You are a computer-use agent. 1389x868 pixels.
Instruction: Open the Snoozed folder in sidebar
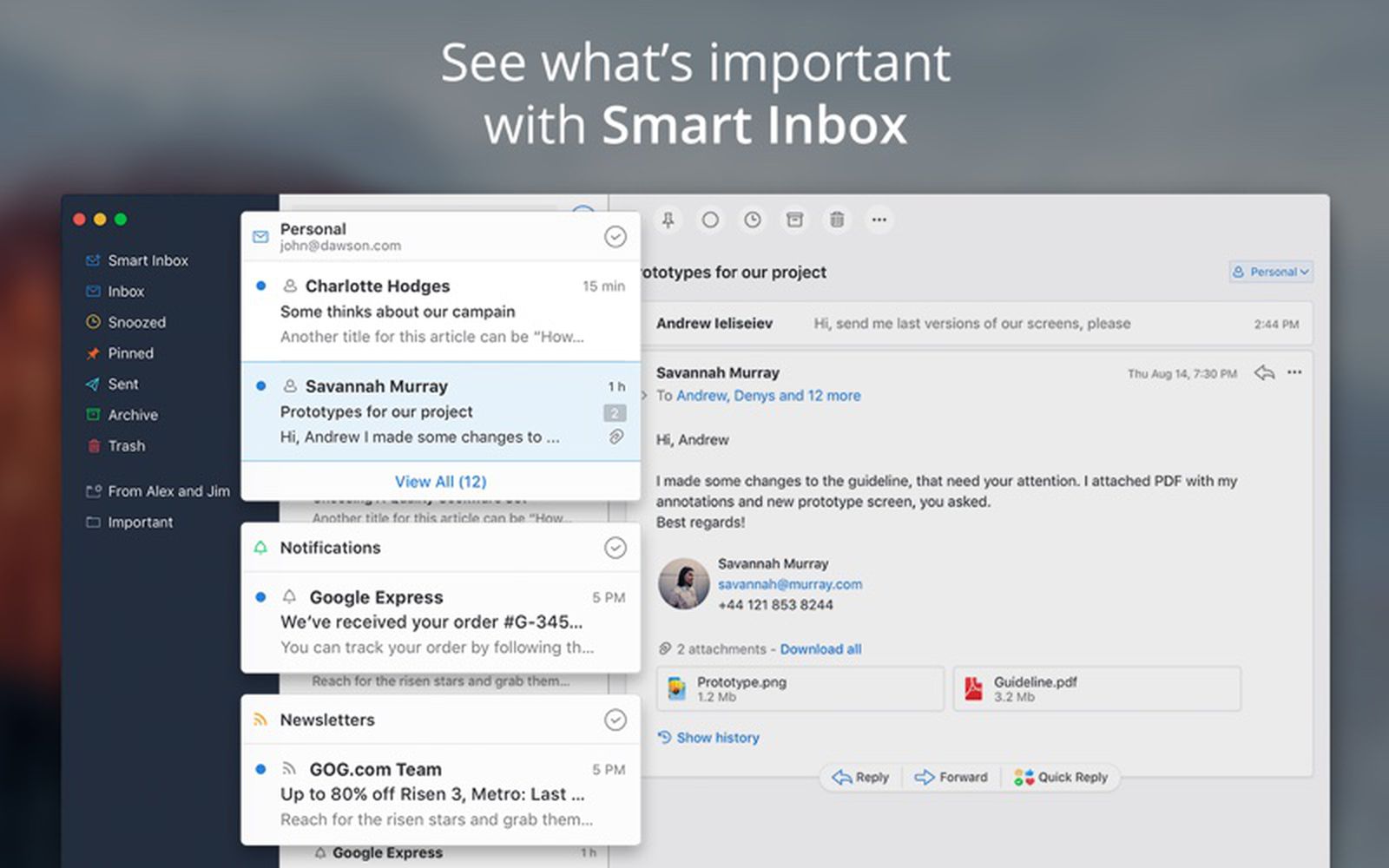(136, 322)
